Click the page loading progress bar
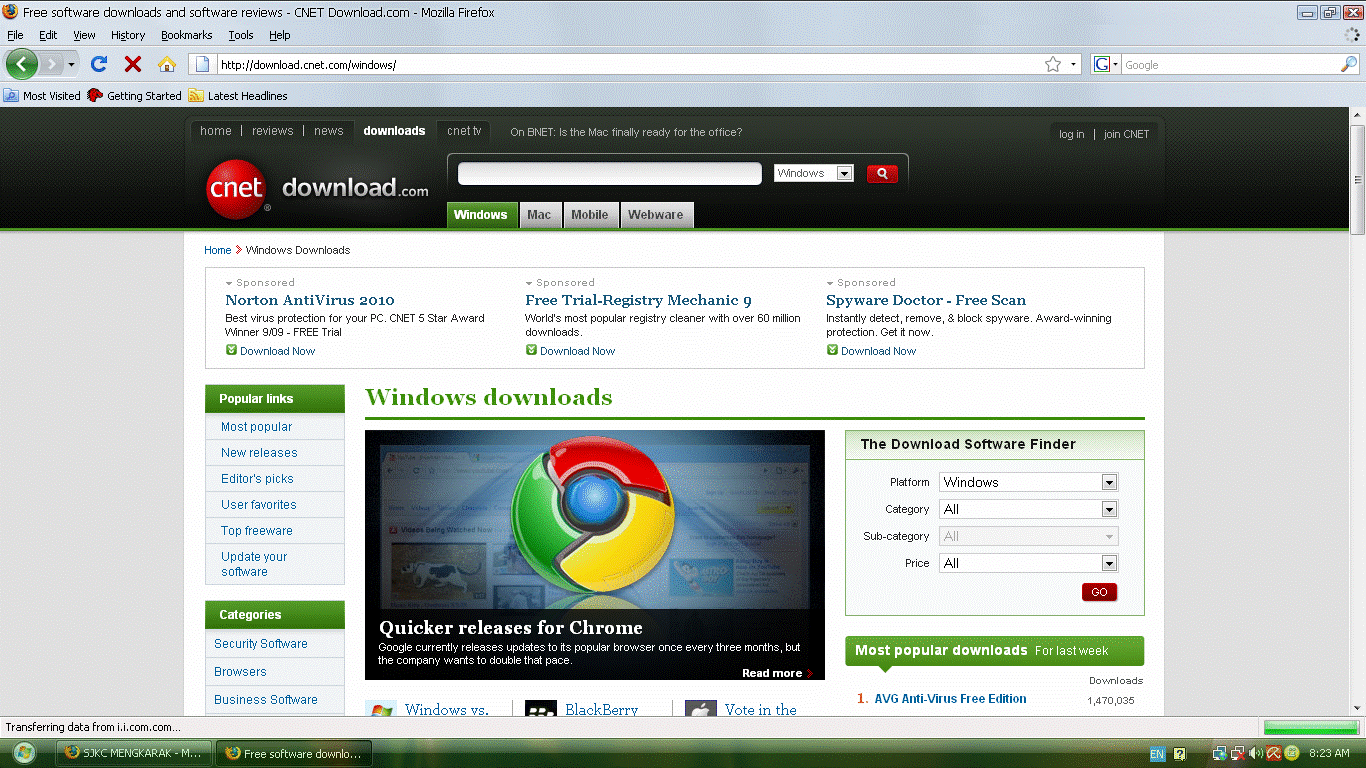The height and width of the screenshot is (768, 1366). [1309, 727]
